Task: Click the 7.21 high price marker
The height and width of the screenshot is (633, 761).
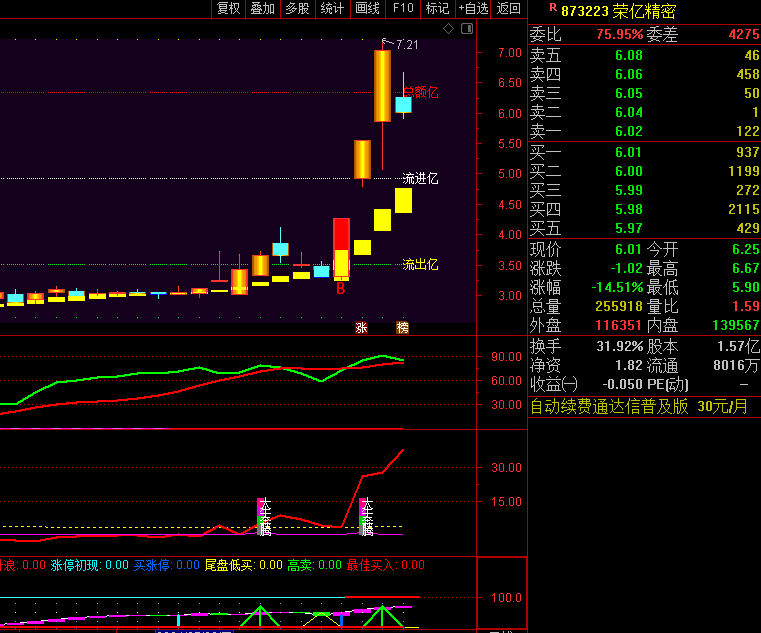Action: [406, 45]
